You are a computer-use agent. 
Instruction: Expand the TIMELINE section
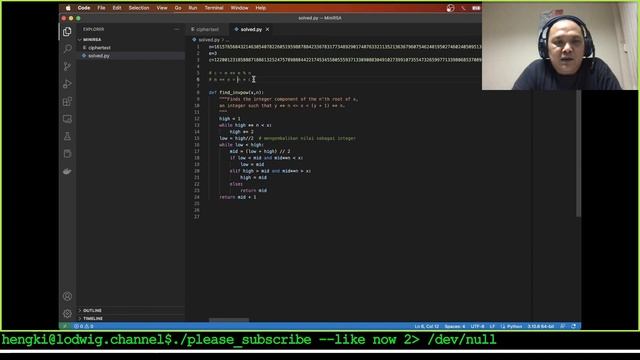[93, 318]
